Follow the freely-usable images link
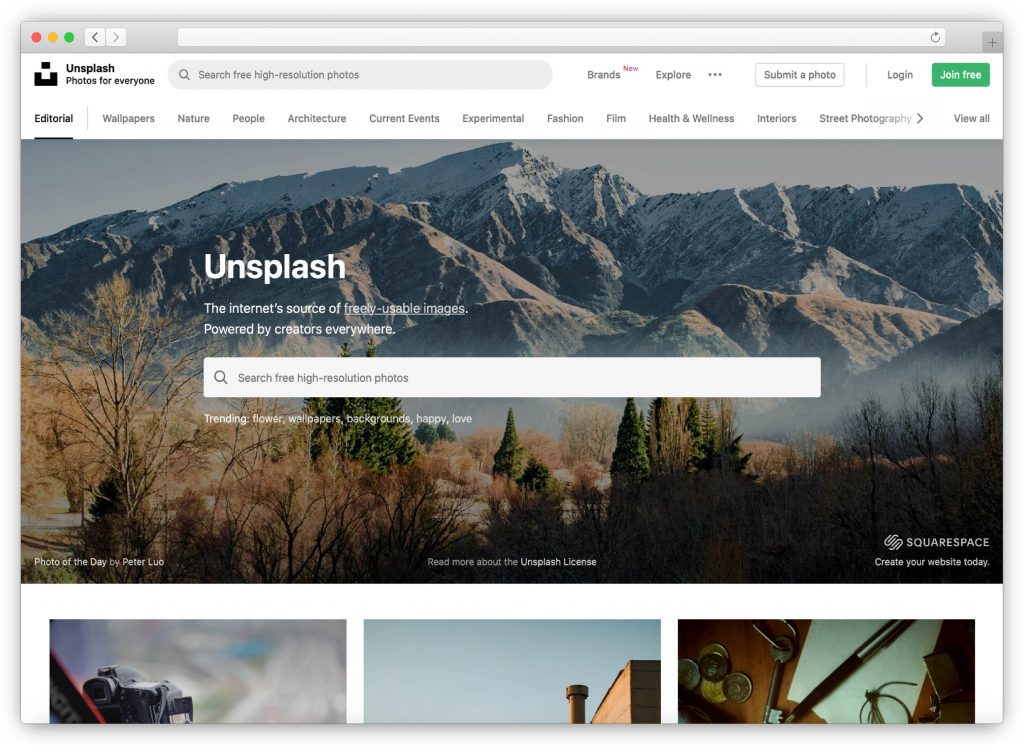The image size is (1024, 745). [x=404, y=308]
